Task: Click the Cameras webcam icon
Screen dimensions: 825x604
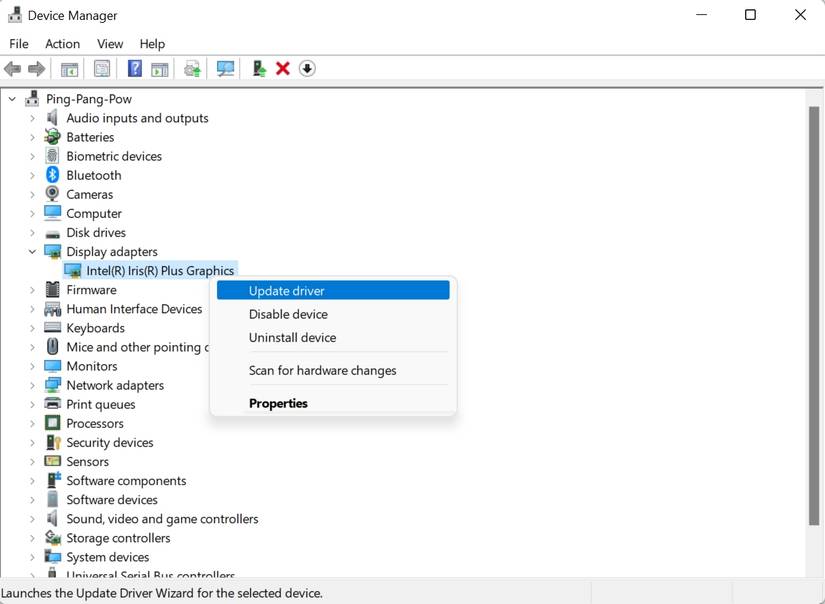Action: (52, 194)
